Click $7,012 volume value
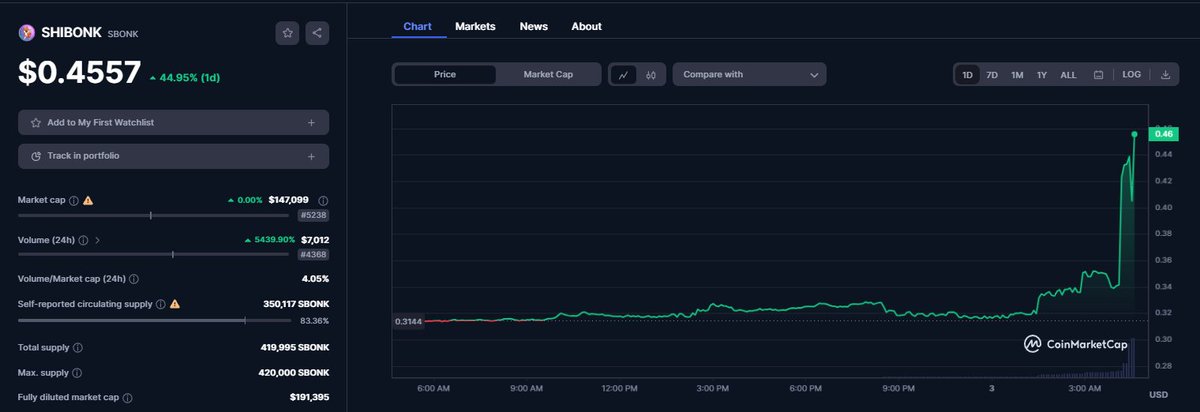The height and width of the screenshot is (412, 1200). (x=315, y=240)
